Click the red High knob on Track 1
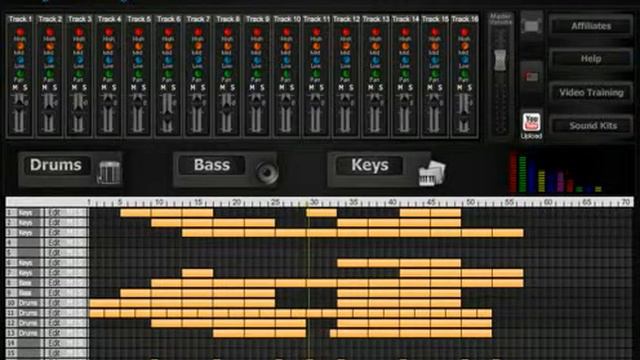Image resolution: width=640 pixels, height=360 pixels. (20, 32)
